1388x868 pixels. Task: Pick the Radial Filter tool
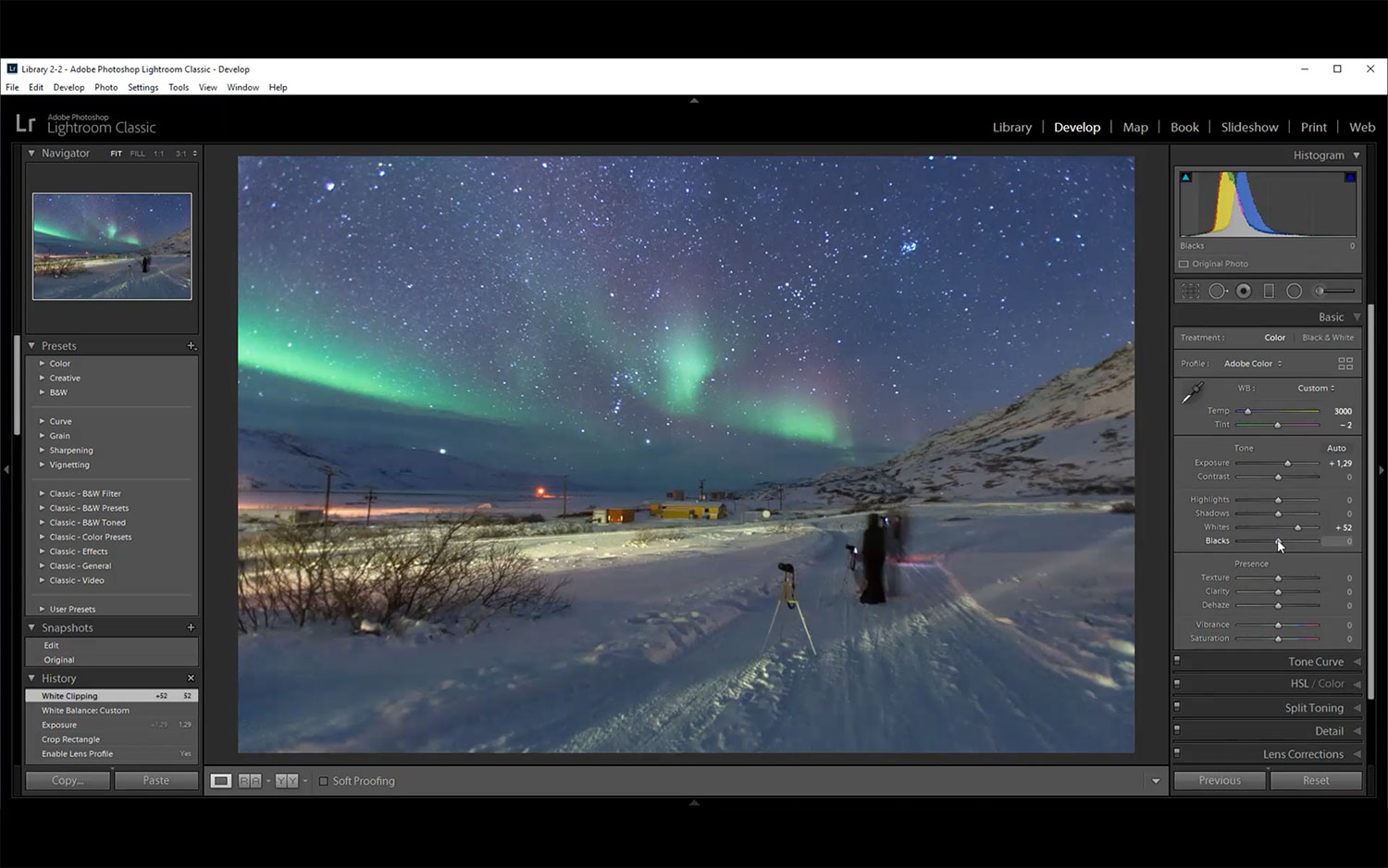[x=1294, y=291]
